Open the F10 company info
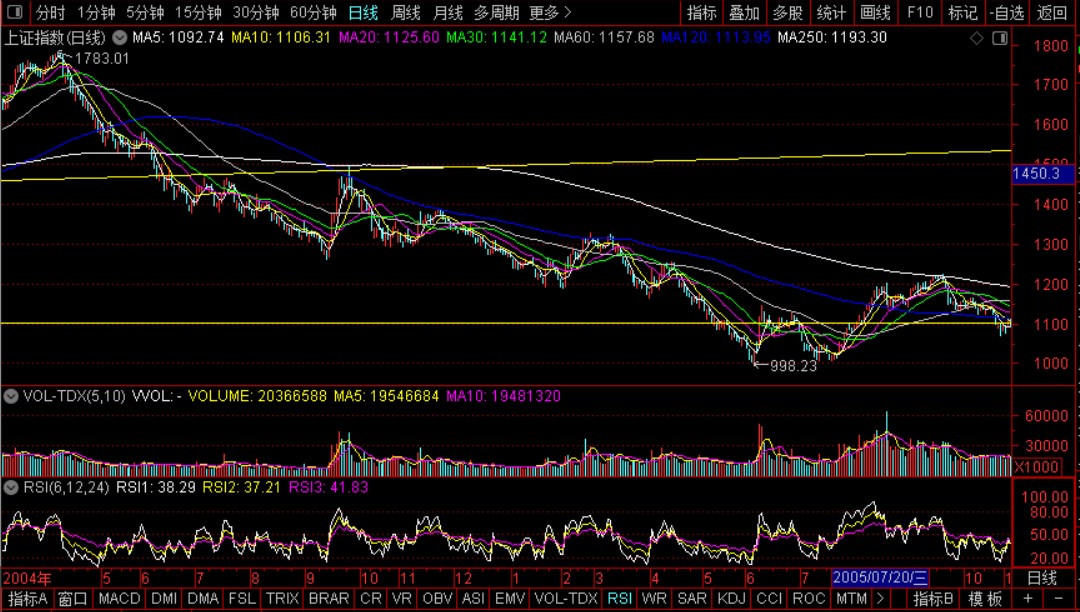 [x=920, y=12]
